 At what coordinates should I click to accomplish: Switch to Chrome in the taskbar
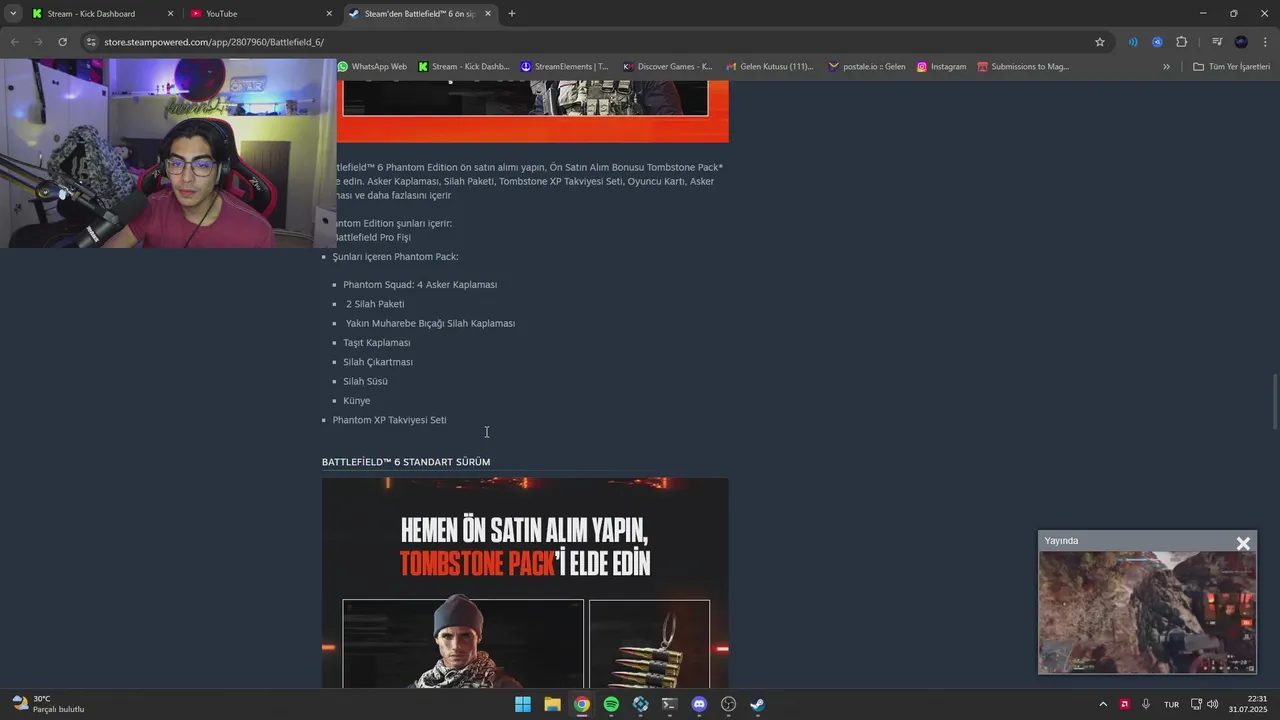click(581, 704)
